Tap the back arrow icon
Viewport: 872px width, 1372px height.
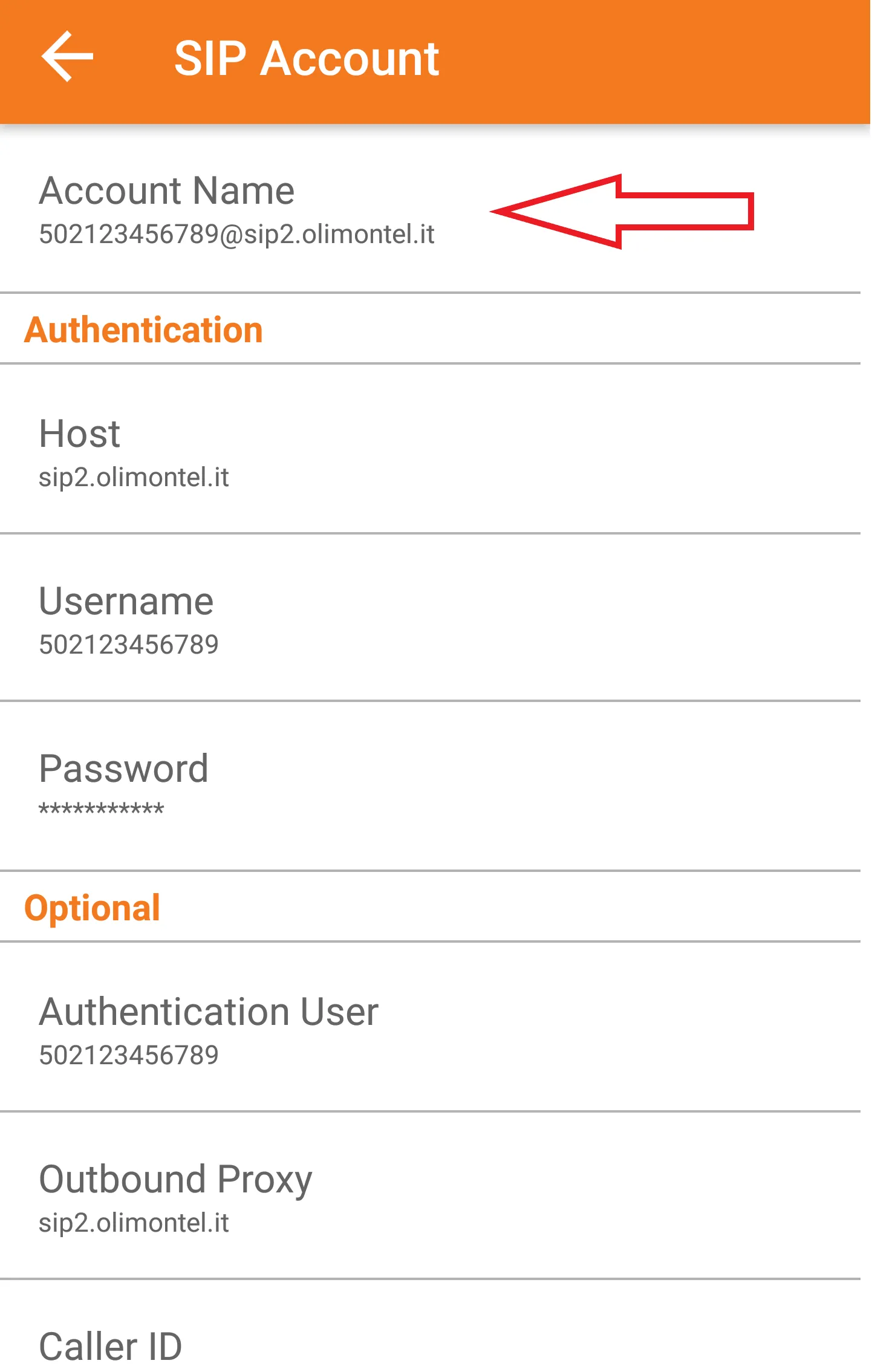pyautogui.click(x=67, y=57)
